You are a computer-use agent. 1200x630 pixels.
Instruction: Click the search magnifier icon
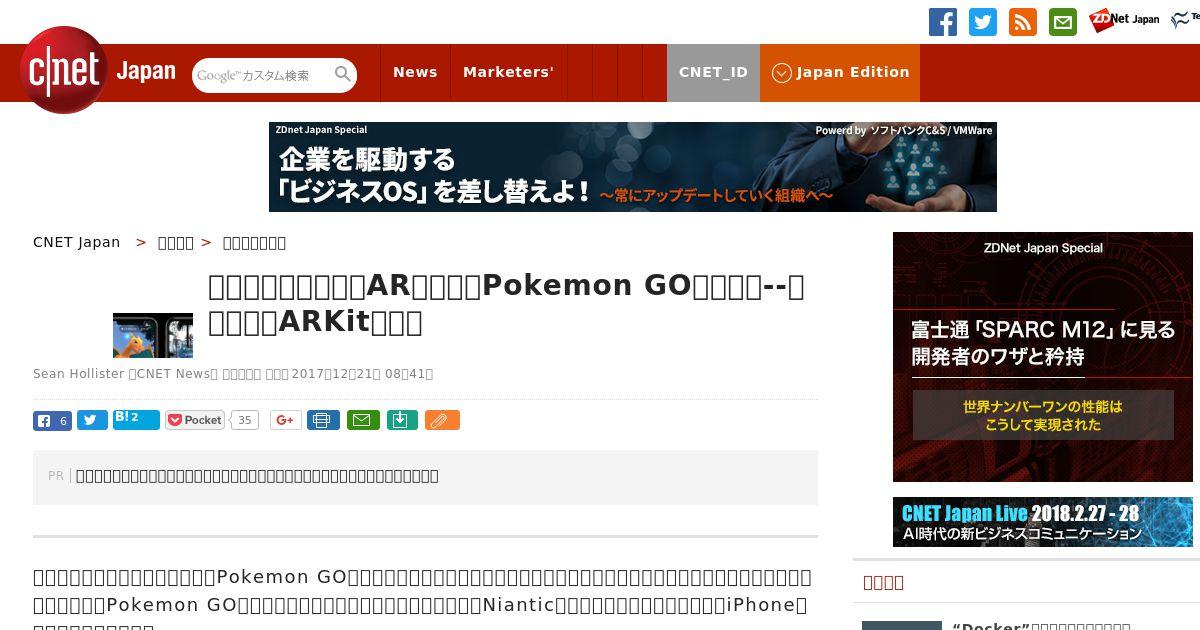(x=343, y=75)
